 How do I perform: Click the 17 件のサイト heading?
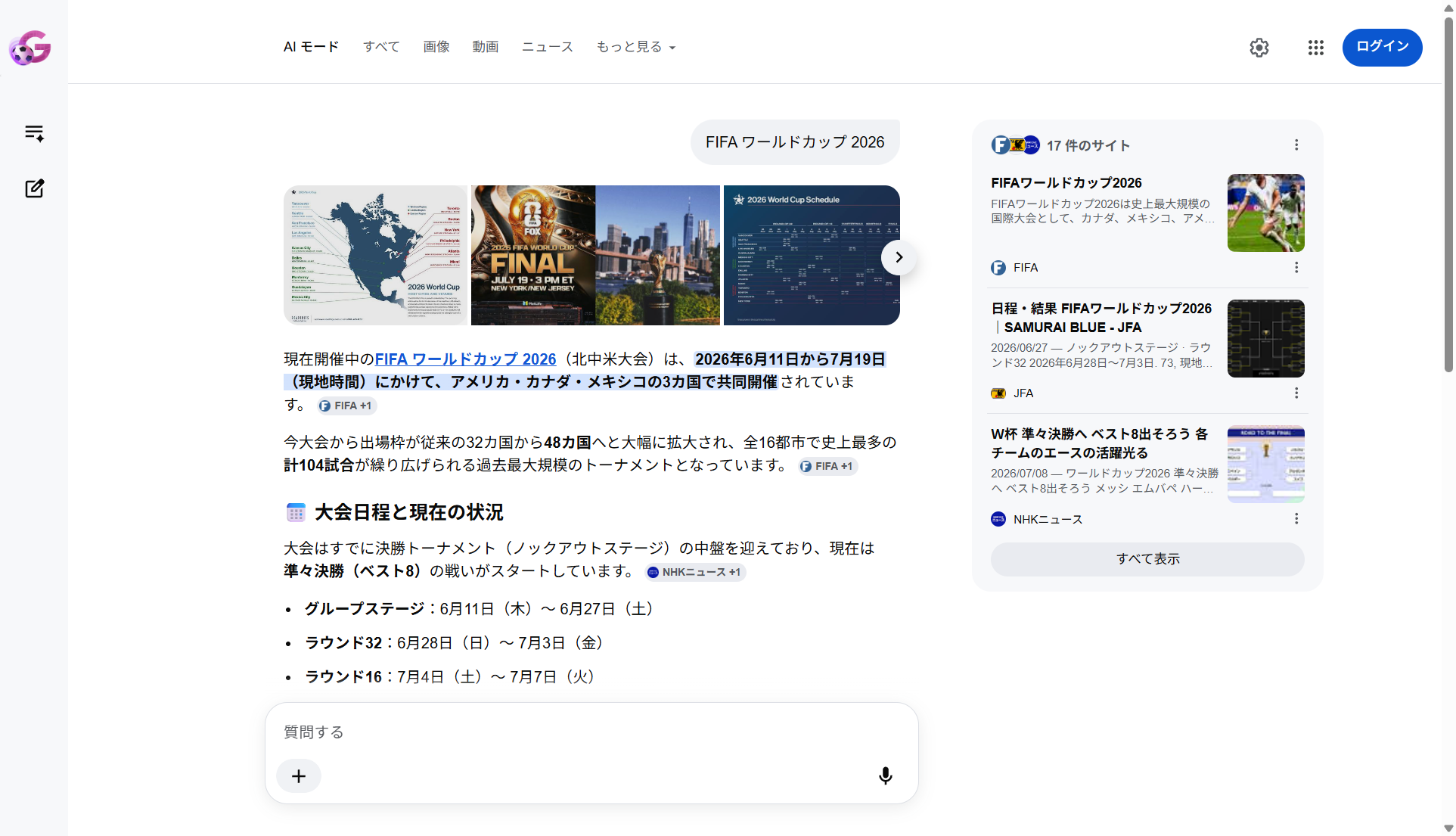pyautogui.click(x=1088, y=145)
